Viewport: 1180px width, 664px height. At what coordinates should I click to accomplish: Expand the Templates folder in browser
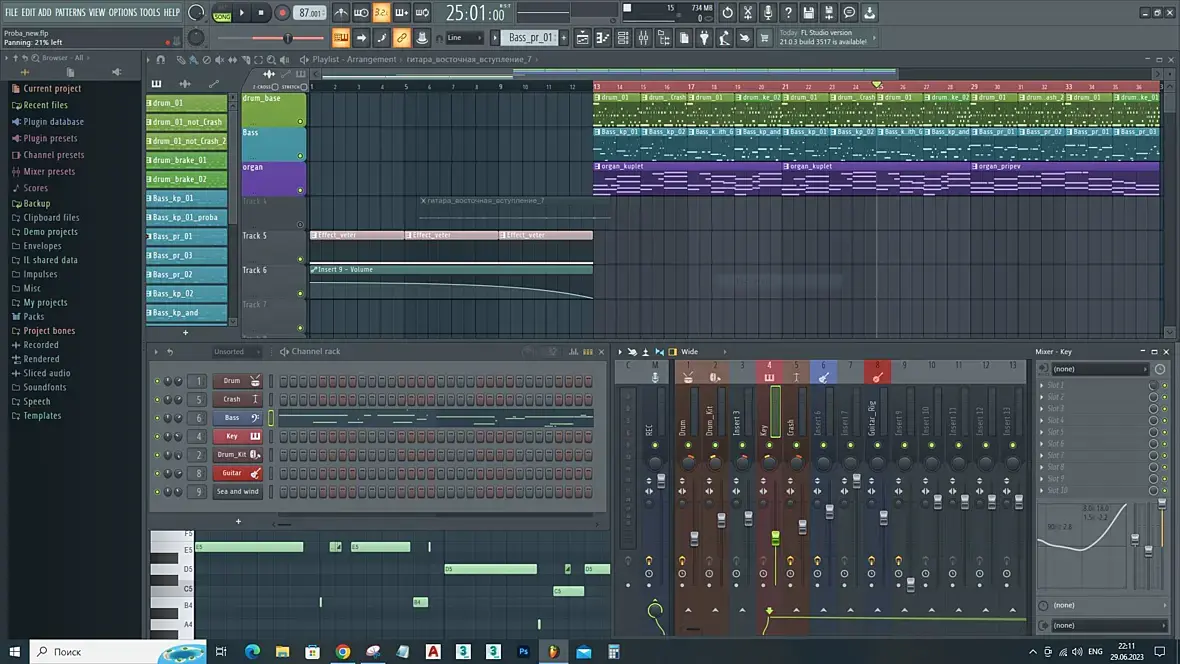42,416
